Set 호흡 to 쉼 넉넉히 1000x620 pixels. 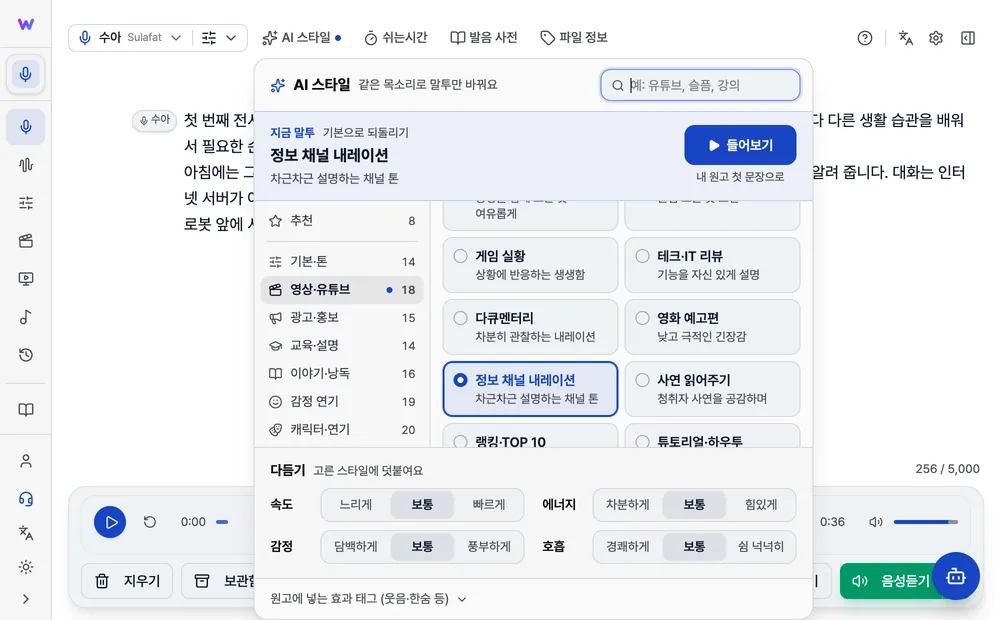[761, 547]
